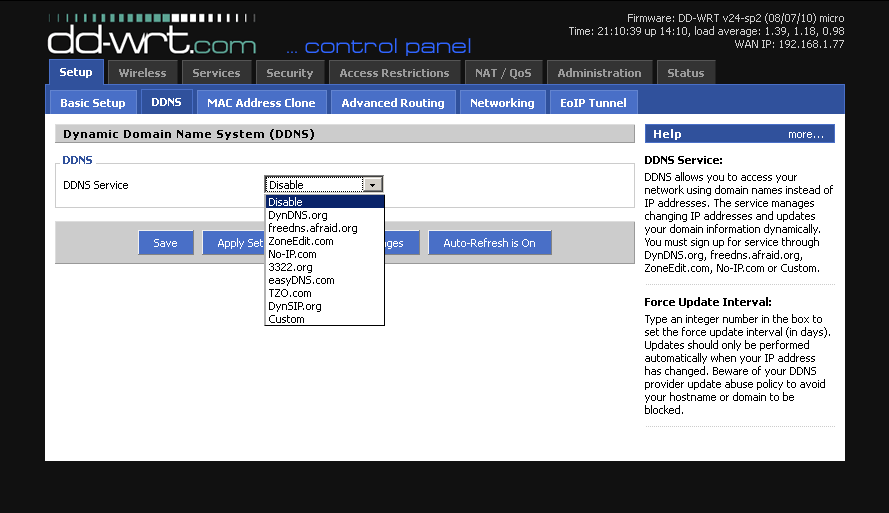Collapse the DDNS Service dropdown arrow

point(372,185)
